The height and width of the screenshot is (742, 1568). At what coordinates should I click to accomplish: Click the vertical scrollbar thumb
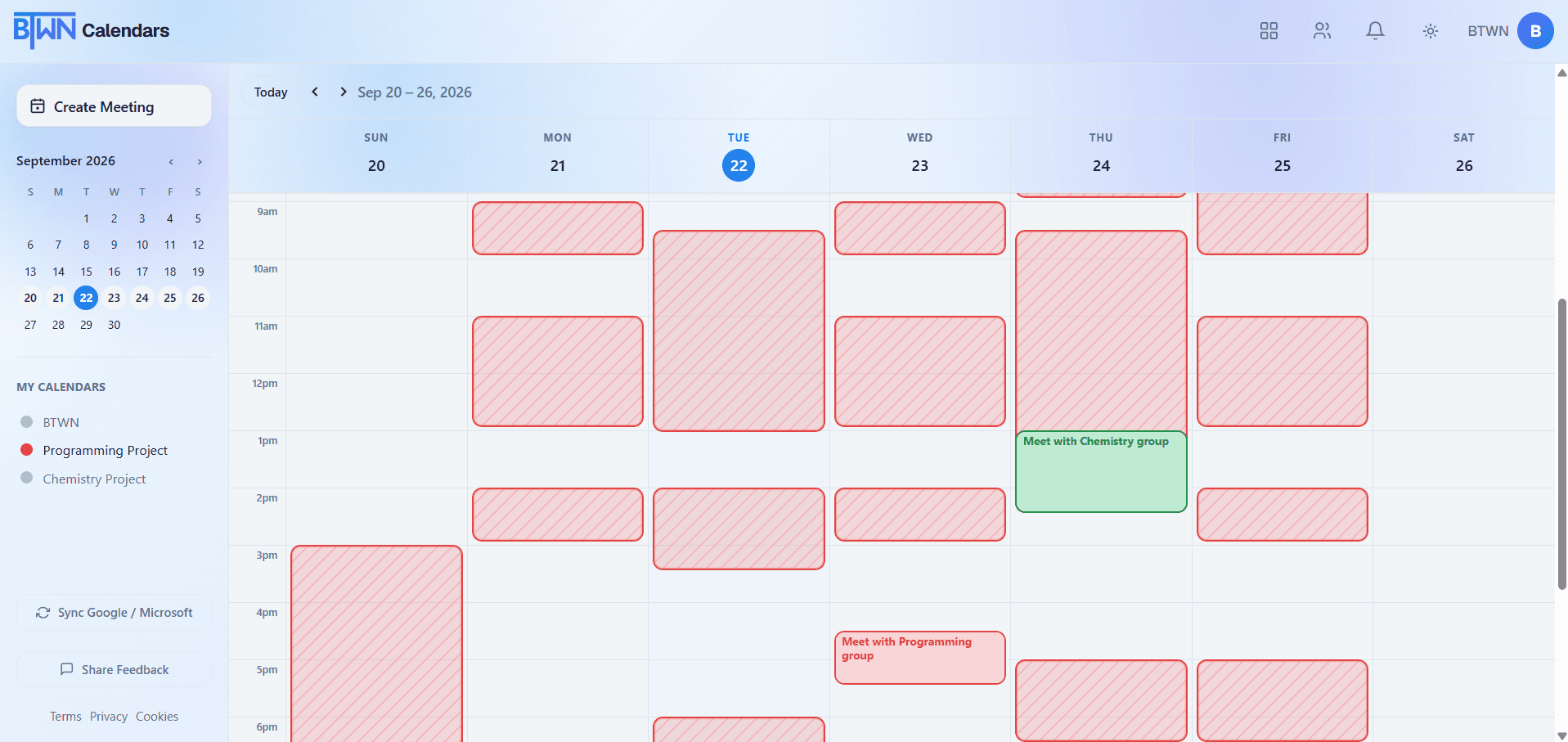click(x=1561, y=443)
